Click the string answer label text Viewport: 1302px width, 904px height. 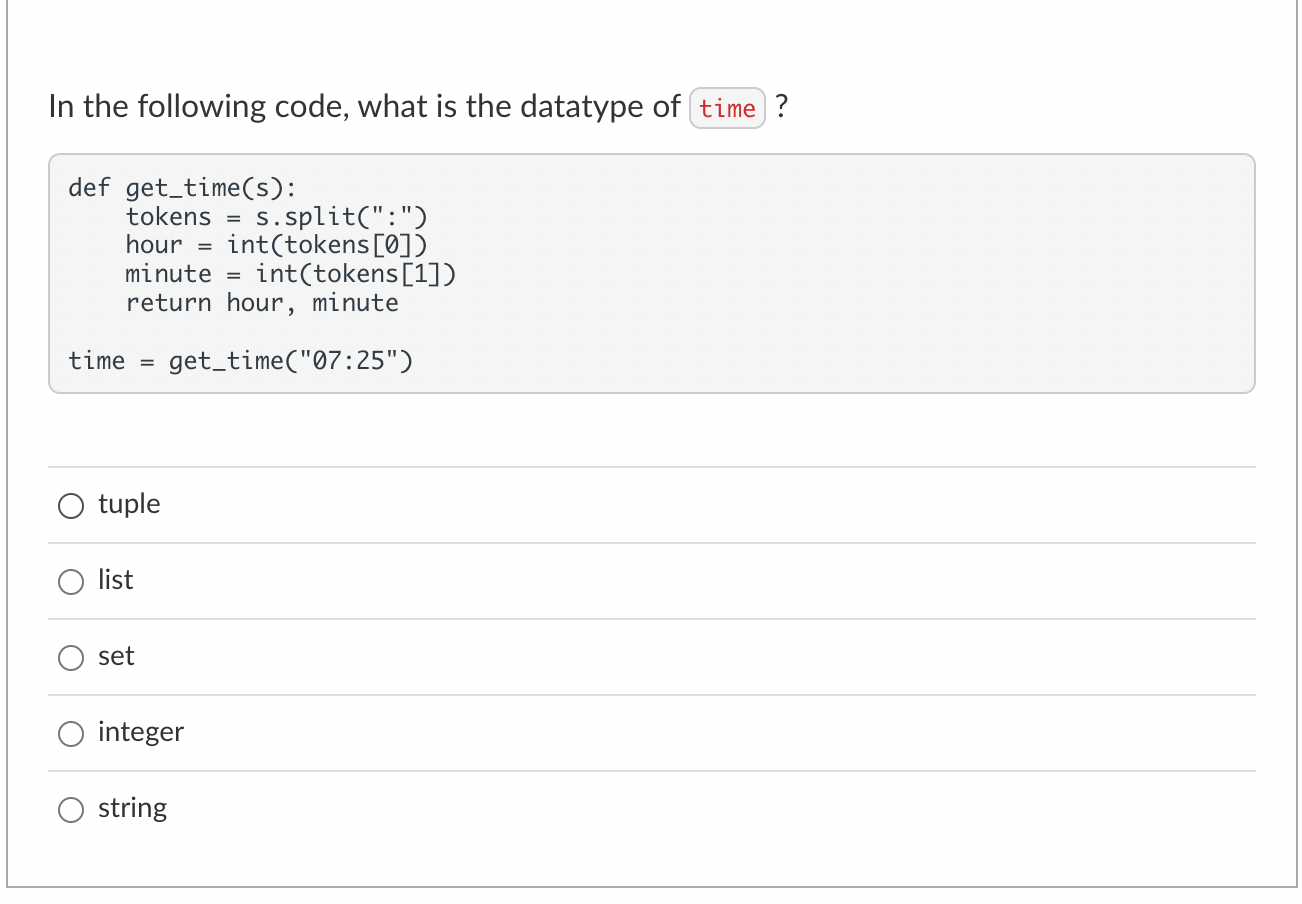click(x=132, y=809)
